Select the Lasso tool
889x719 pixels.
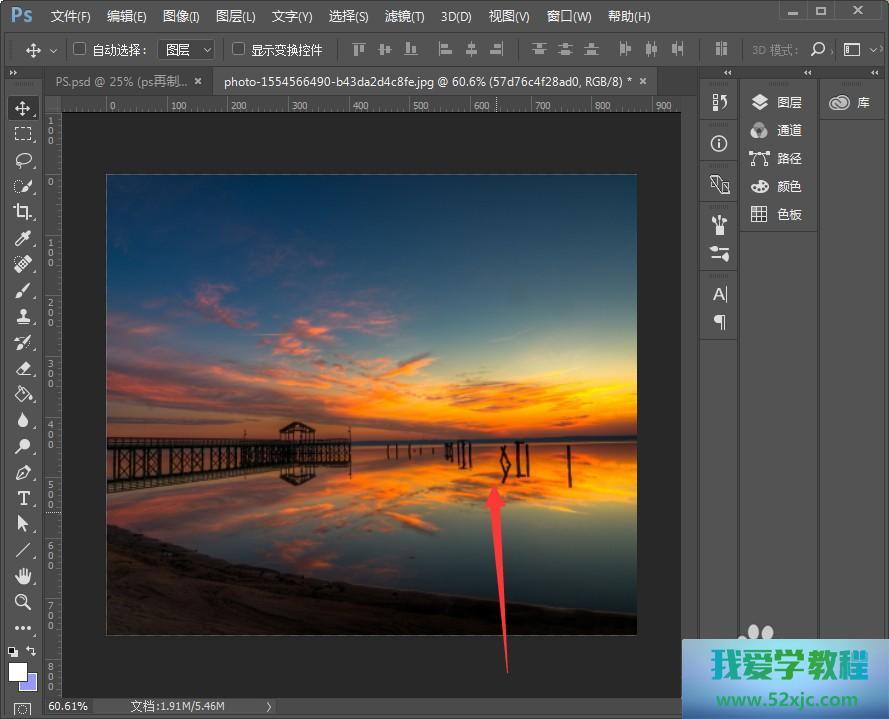tap(23, 160)
